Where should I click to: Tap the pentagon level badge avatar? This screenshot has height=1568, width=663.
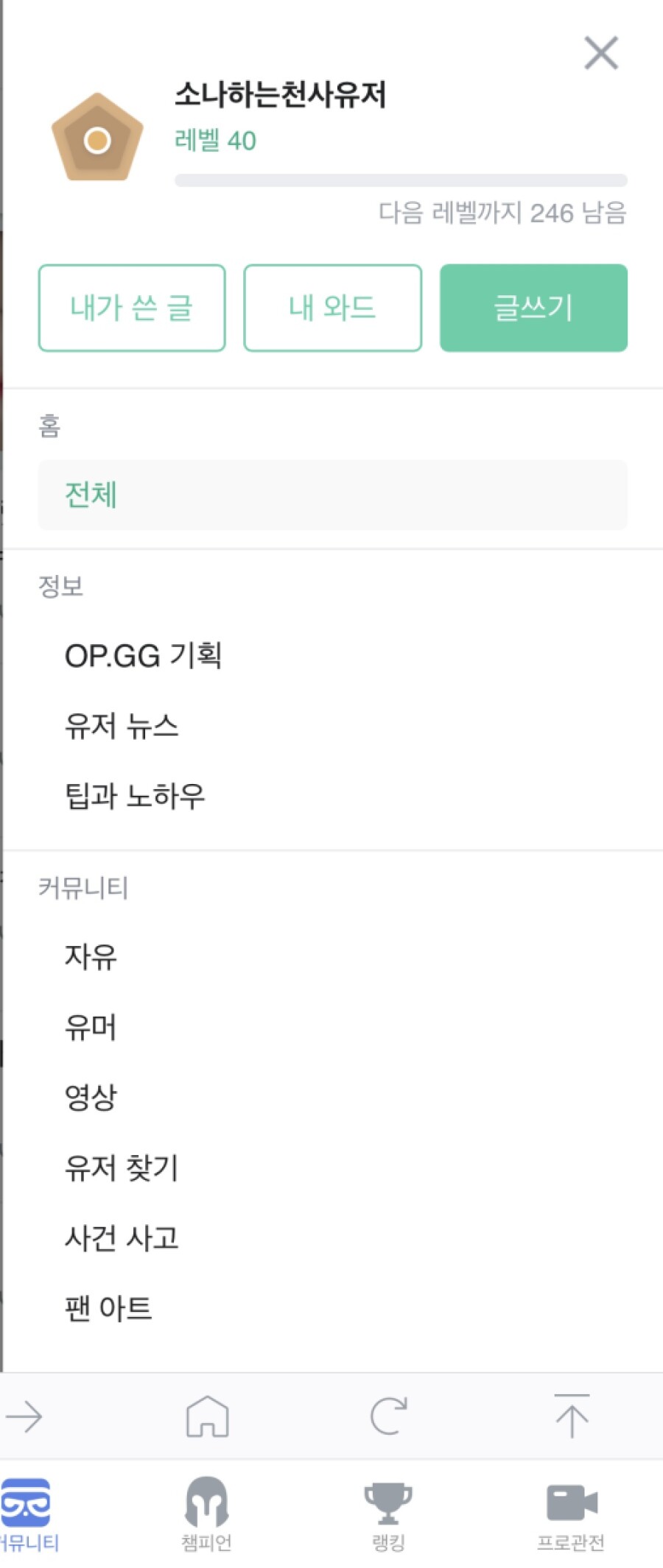click(x=97, y=138)
